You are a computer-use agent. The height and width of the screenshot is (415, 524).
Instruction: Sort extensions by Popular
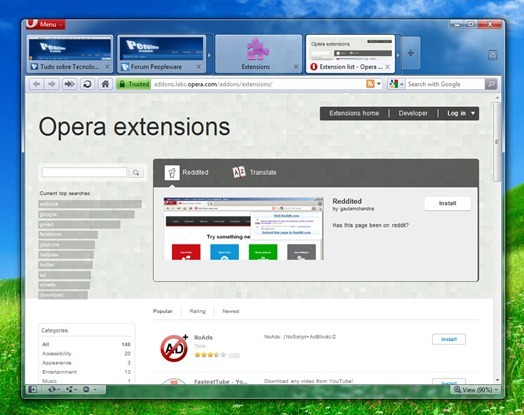coord(163,311)
